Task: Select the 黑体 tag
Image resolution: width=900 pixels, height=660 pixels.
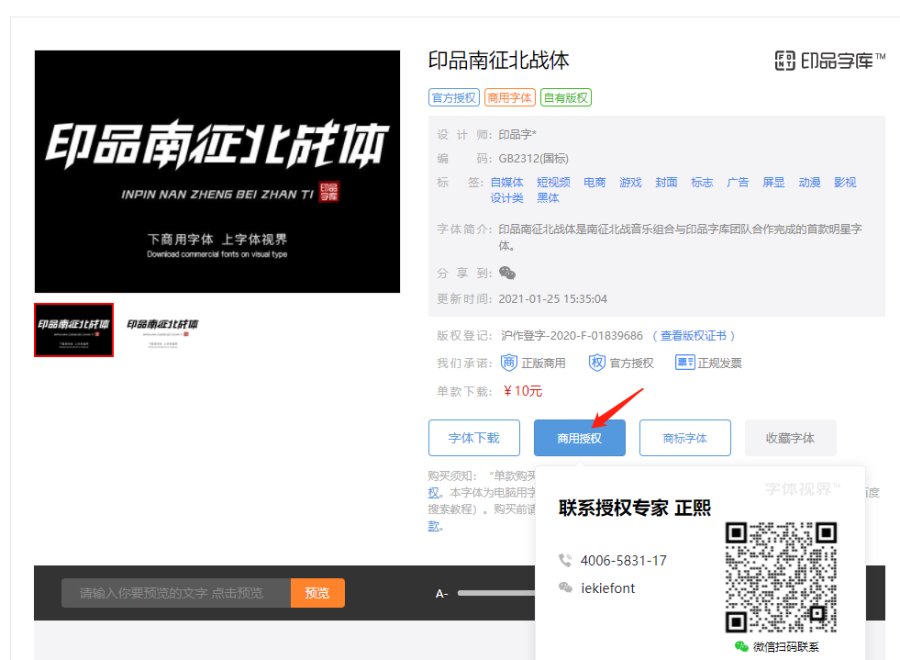Action: coord(548,198)
